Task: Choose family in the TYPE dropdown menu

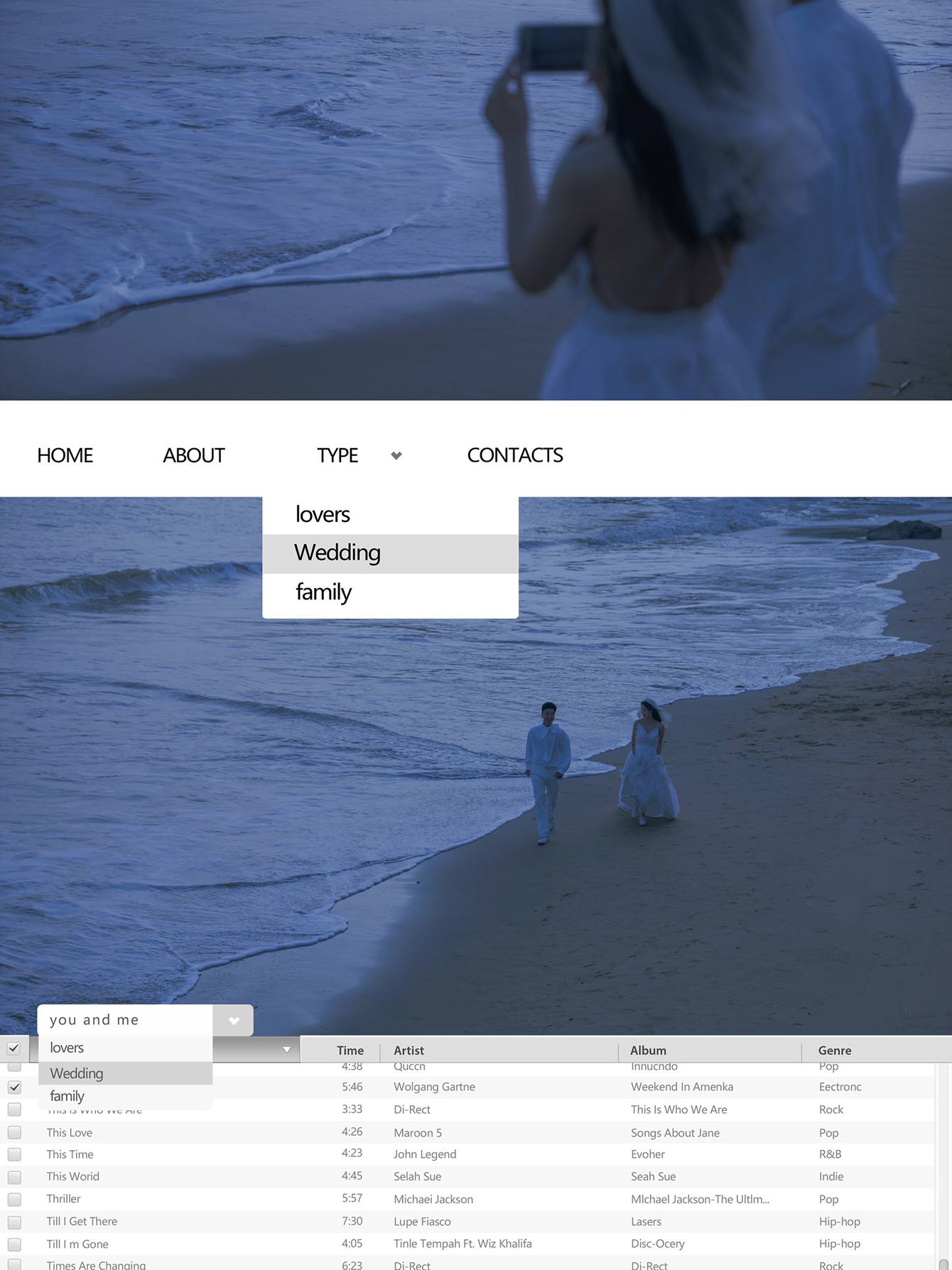Action: [390, 592]
